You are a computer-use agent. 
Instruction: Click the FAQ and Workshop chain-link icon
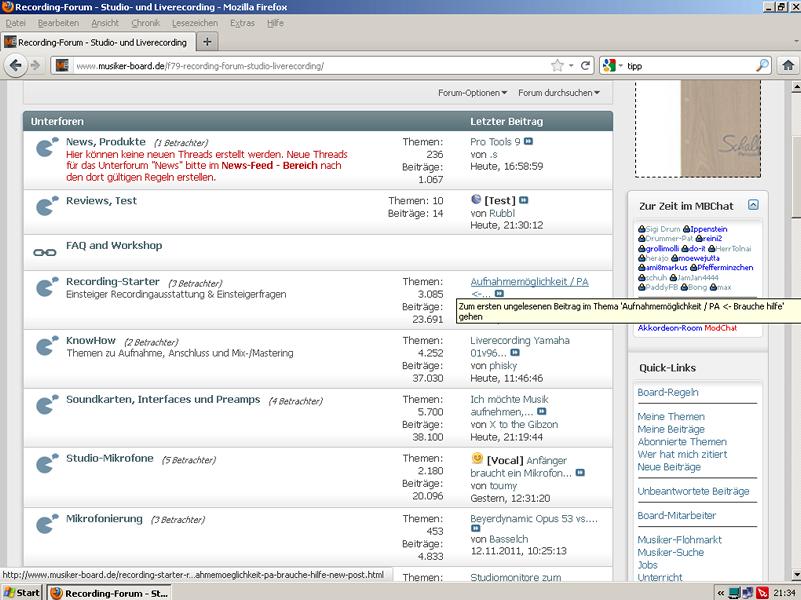click(x=45, y=252)
